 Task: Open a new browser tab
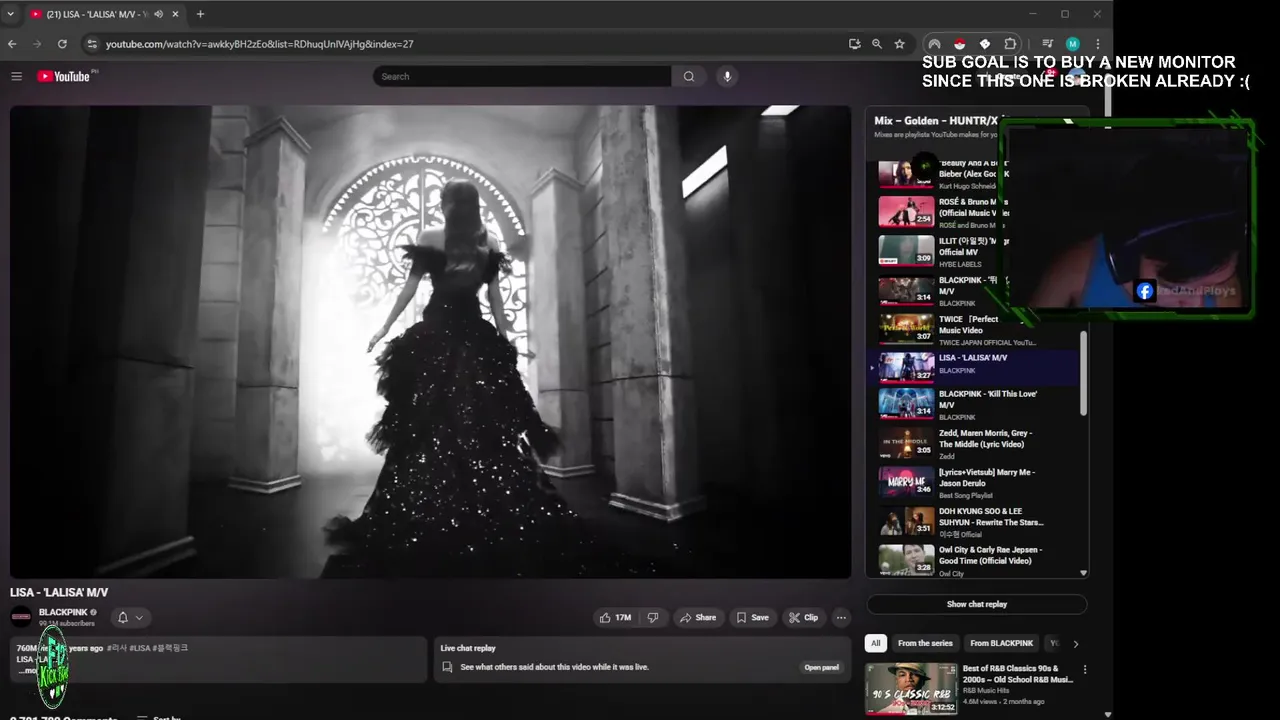pos(200,14)
